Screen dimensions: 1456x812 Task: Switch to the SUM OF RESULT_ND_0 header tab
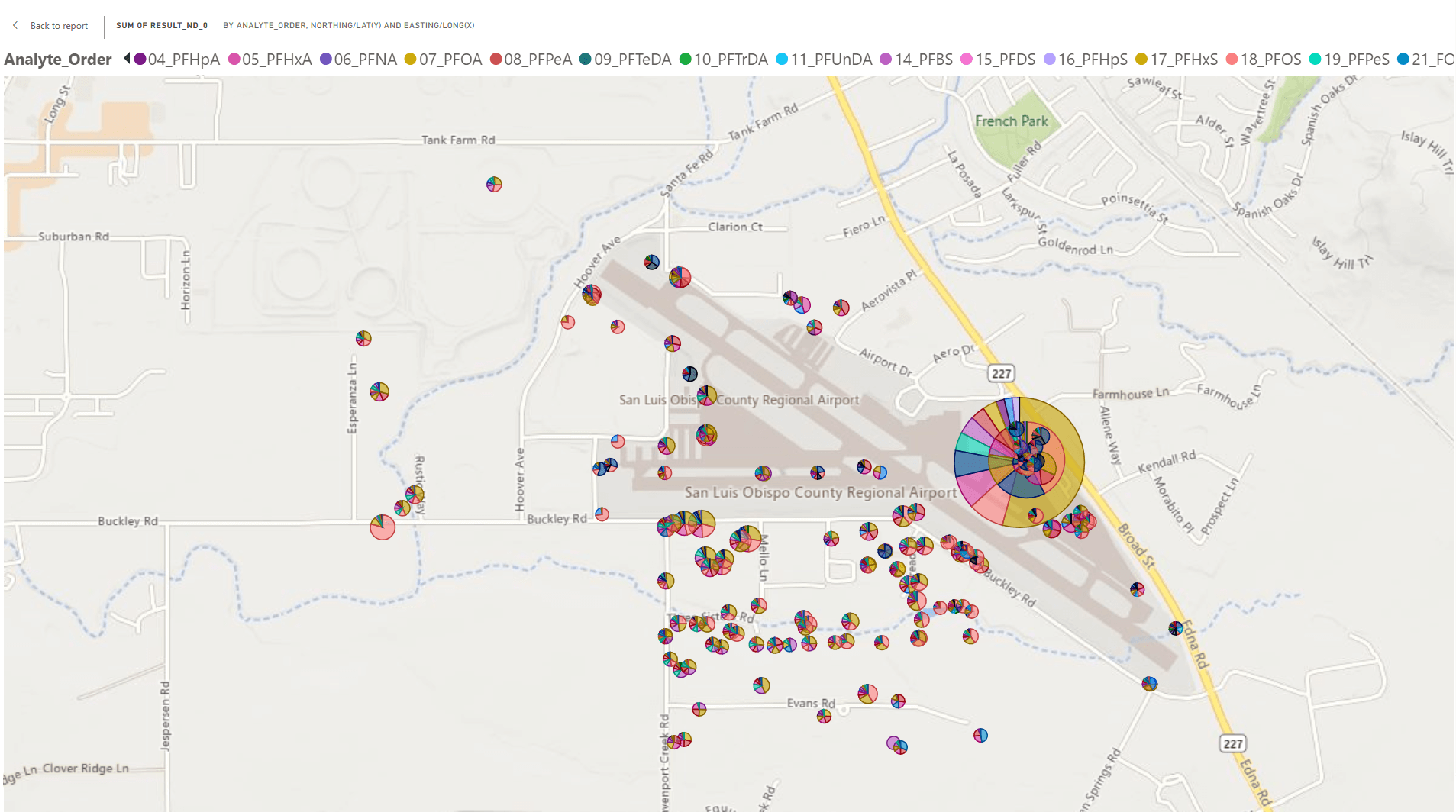click(161, 24)
